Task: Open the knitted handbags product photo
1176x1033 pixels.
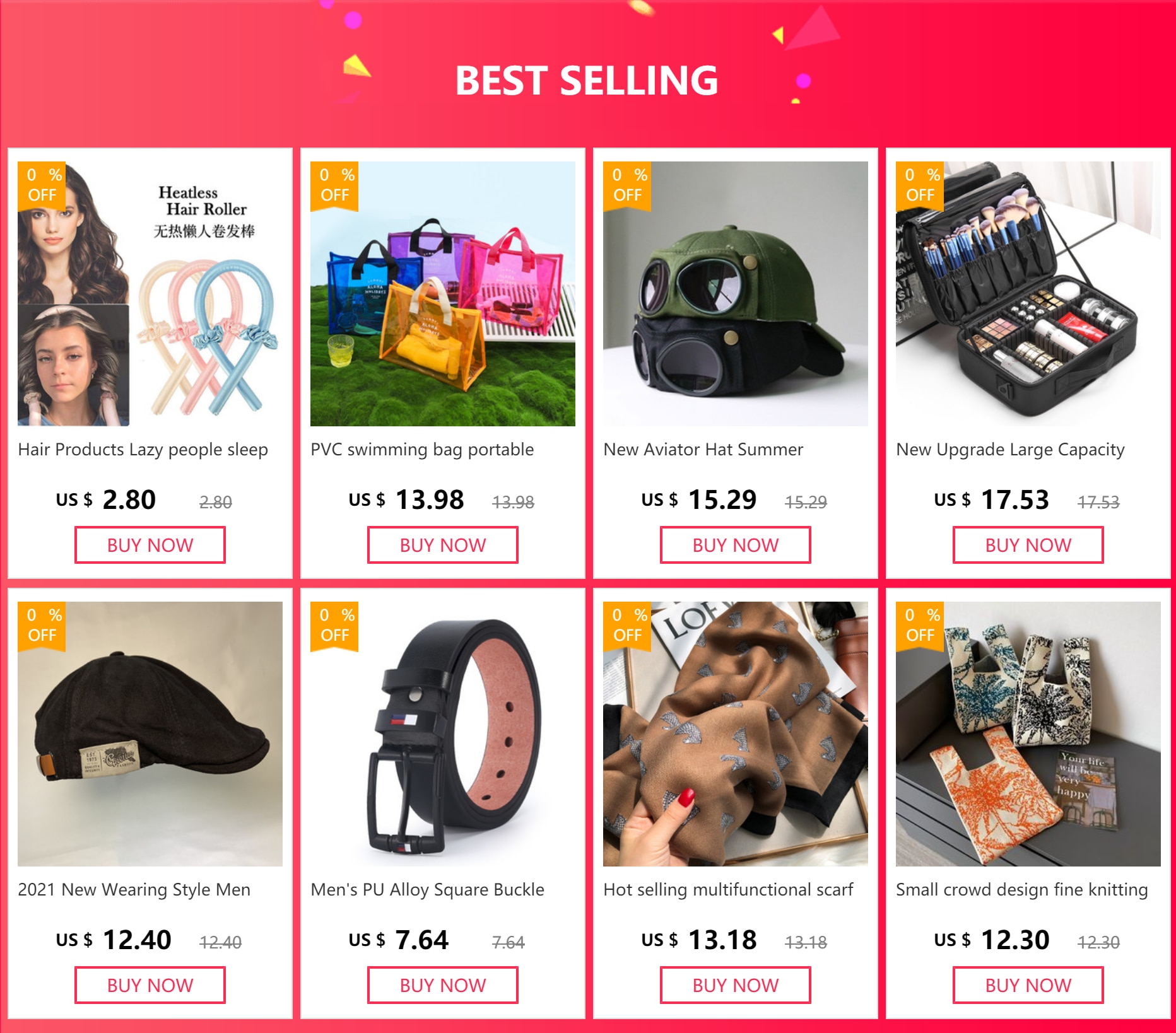Action: pos(1028,734)
